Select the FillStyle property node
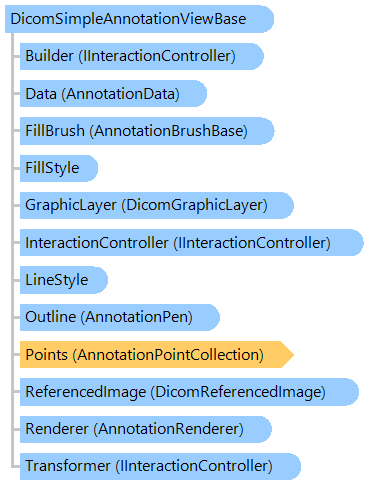381x484 pixels. pos(59,168)
